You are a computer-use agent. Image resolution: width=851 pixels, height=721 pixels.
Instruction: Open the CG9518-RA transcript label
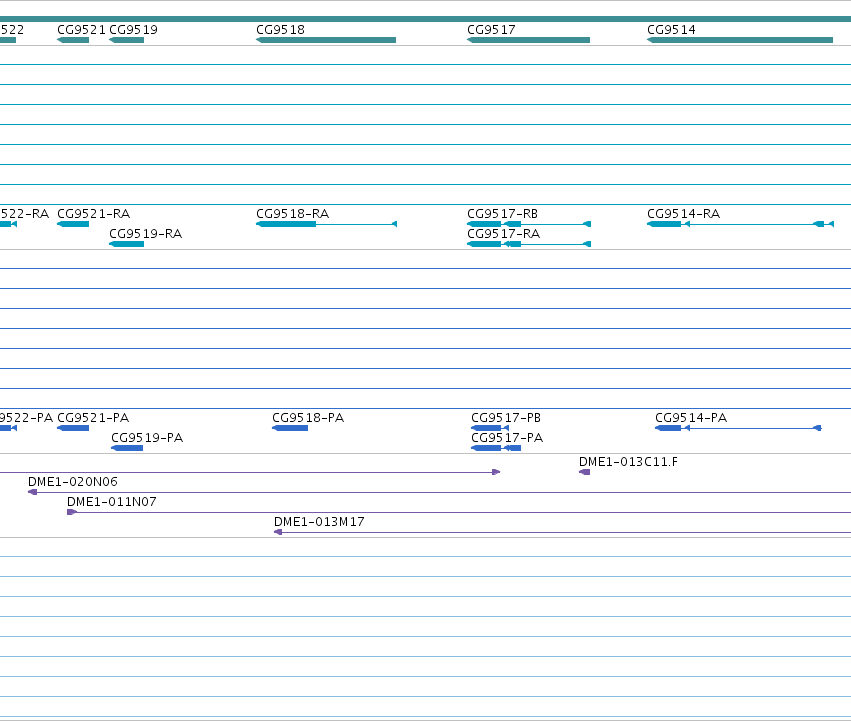click(x=293, y=214)
